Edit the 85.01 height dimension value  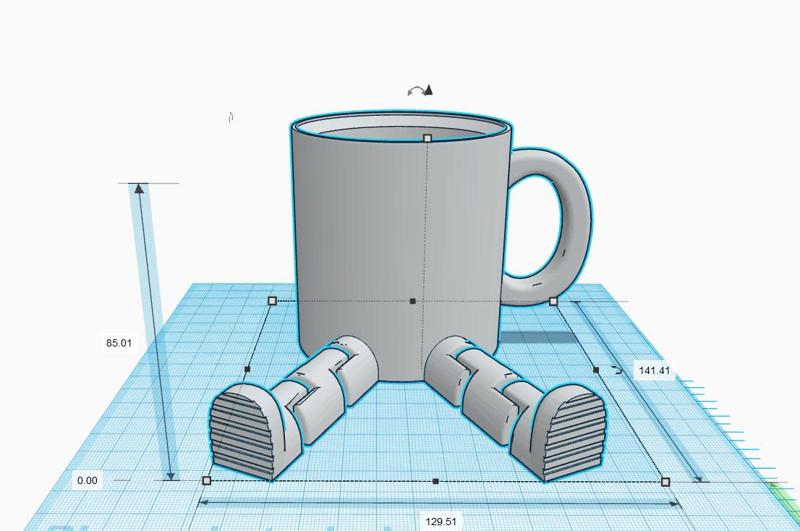click(119, 343)
